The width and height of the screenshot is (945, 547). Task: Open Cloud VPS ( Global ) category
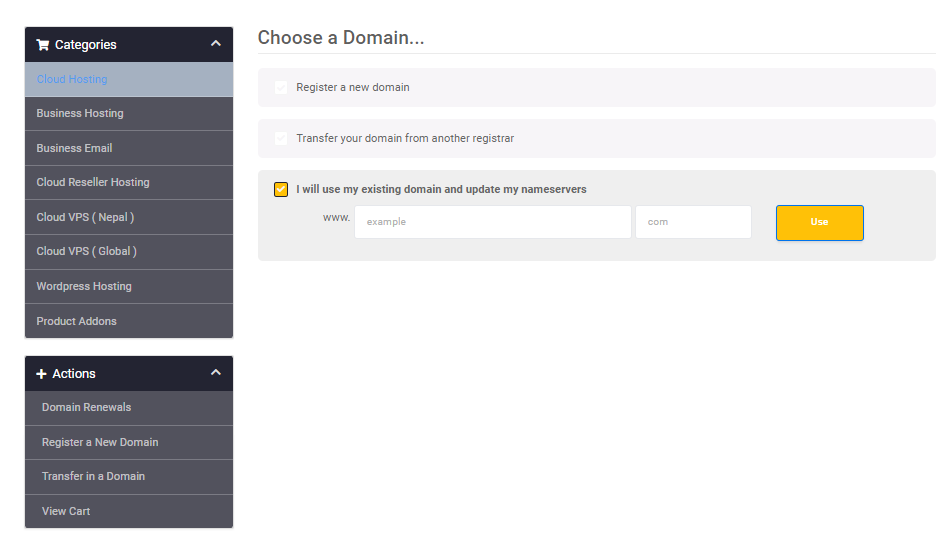87,252
